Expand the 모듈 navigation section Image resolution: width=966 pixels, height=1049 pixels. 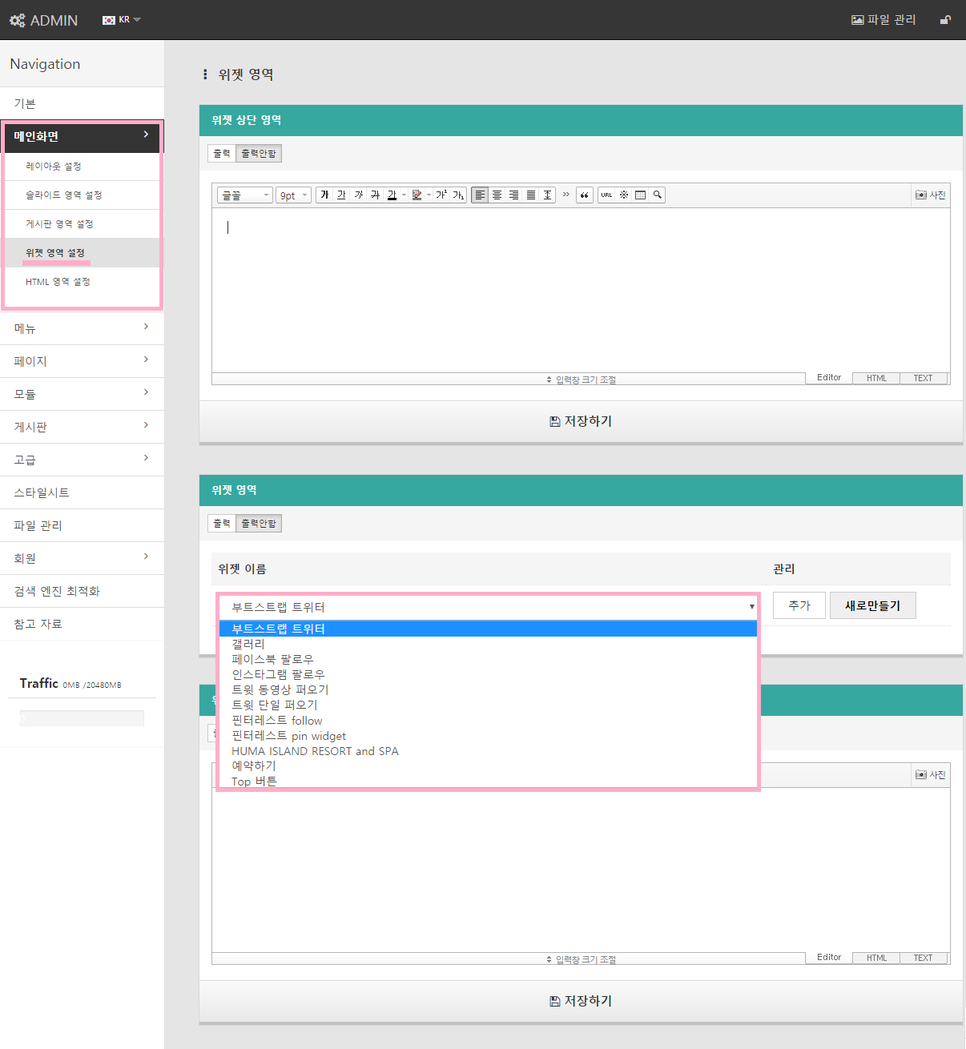coord(82,393)
